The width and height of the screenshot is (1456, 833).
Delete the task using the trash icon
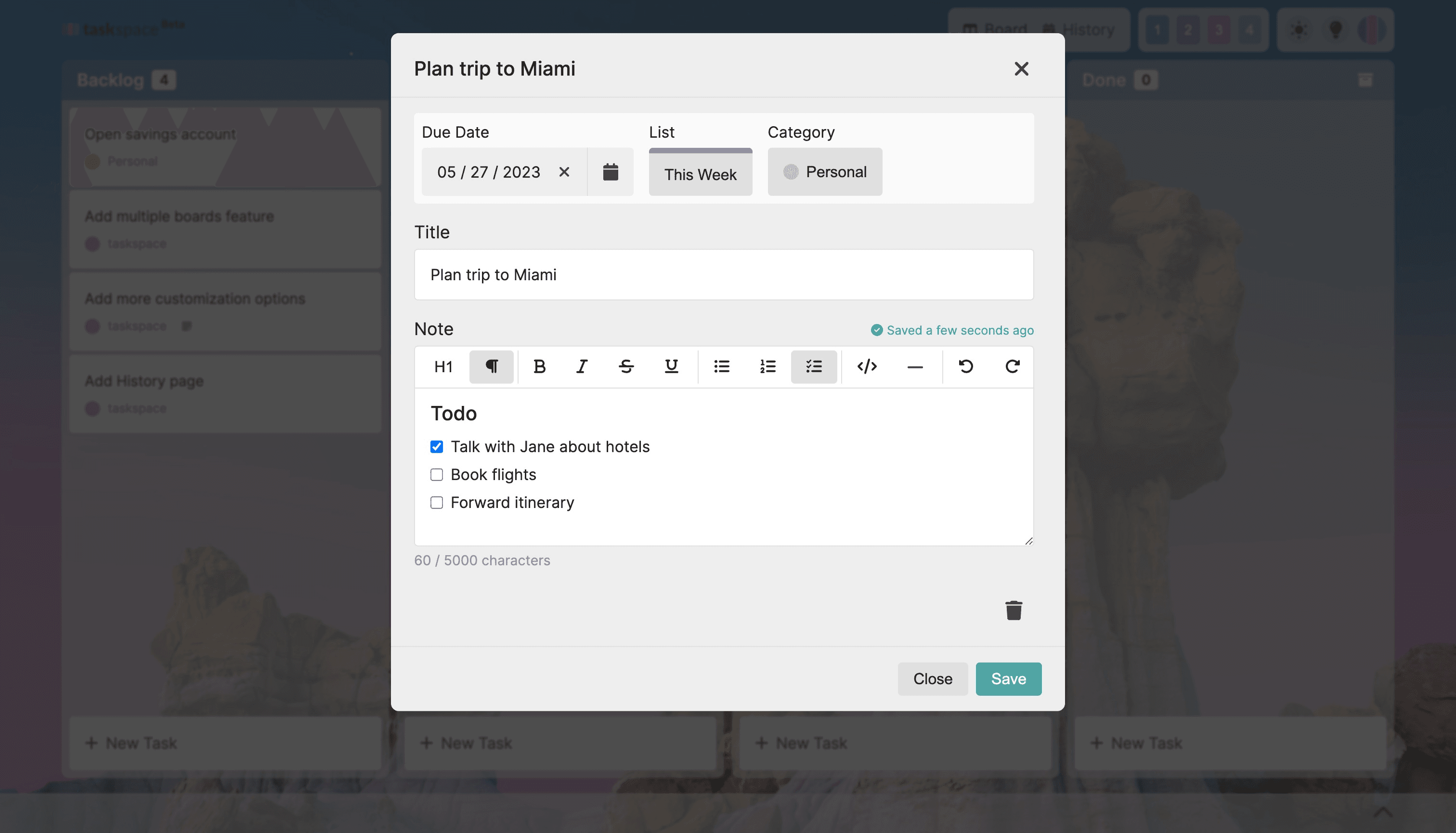(1014, 610)
